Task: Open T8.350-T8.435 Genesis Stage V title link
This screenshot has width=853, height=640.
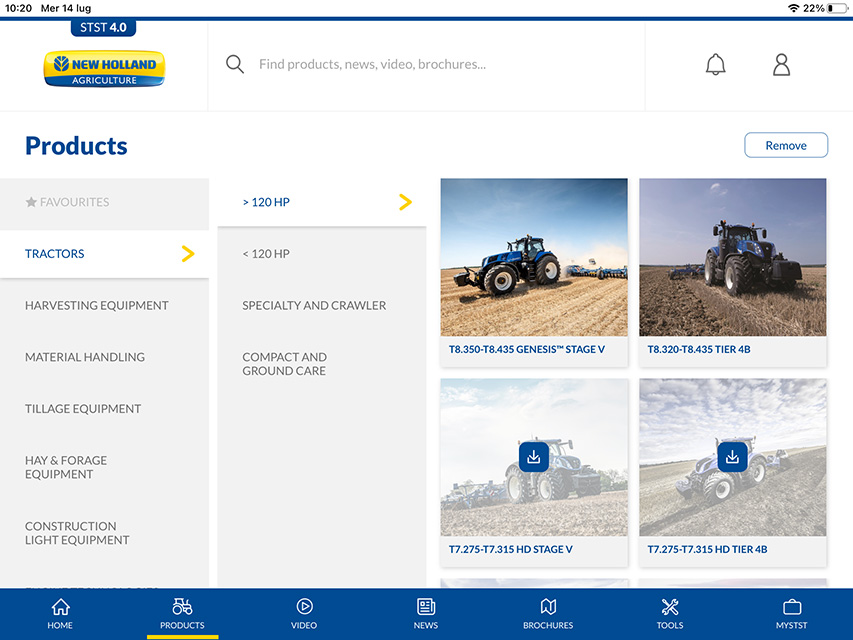Action: pos(527,349)
